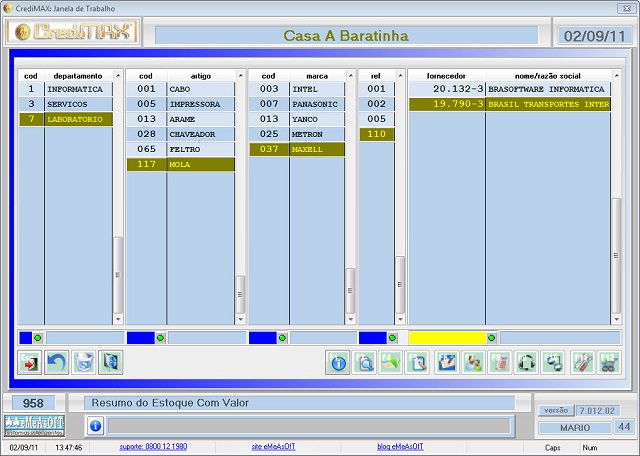Click the F9 headset support icon
This screenshot has width=640, height=456.
point(527,363)
